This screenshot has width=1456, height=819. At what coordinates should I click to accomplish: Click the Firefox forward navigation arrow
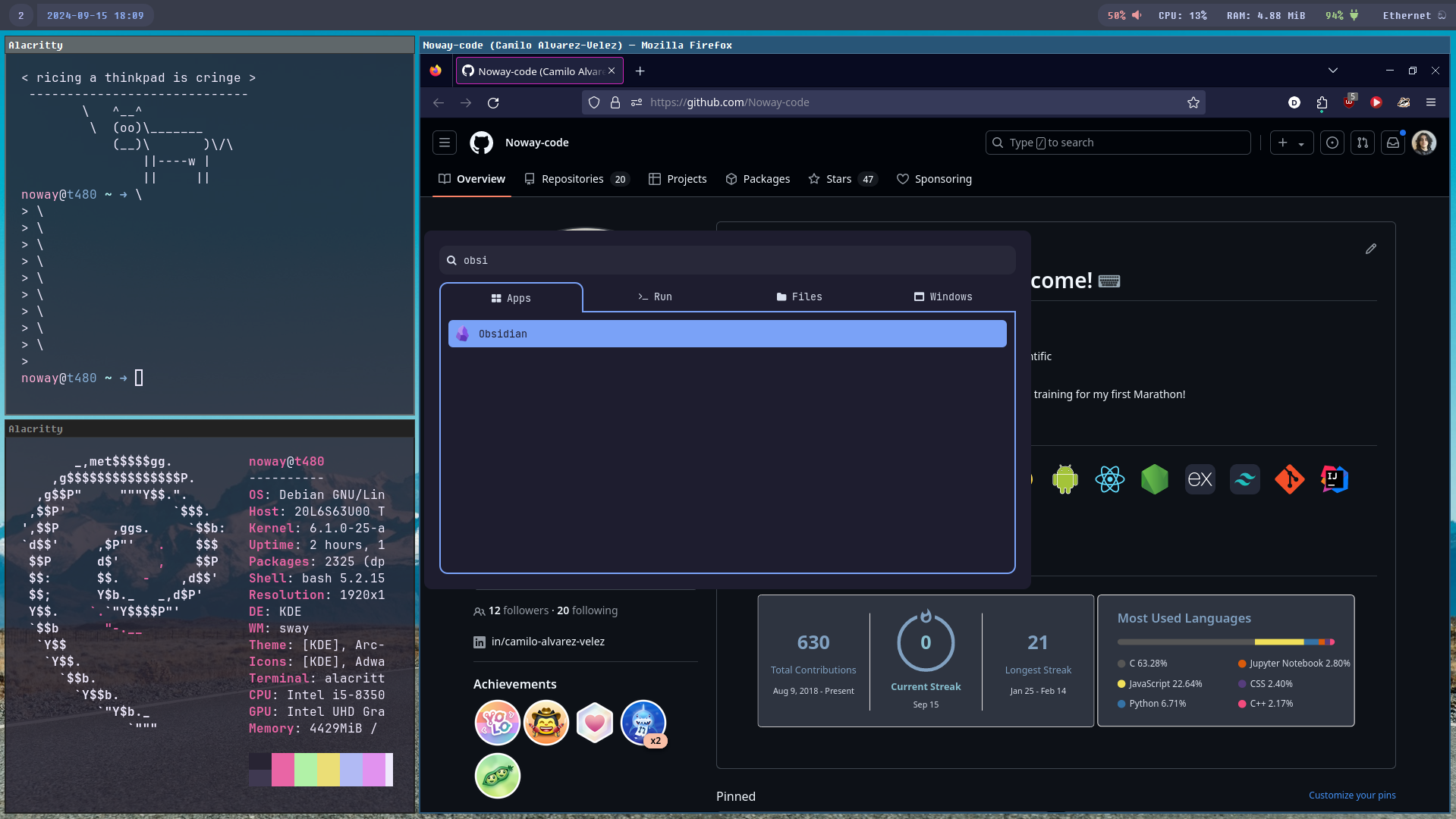[x=466, y=102]
